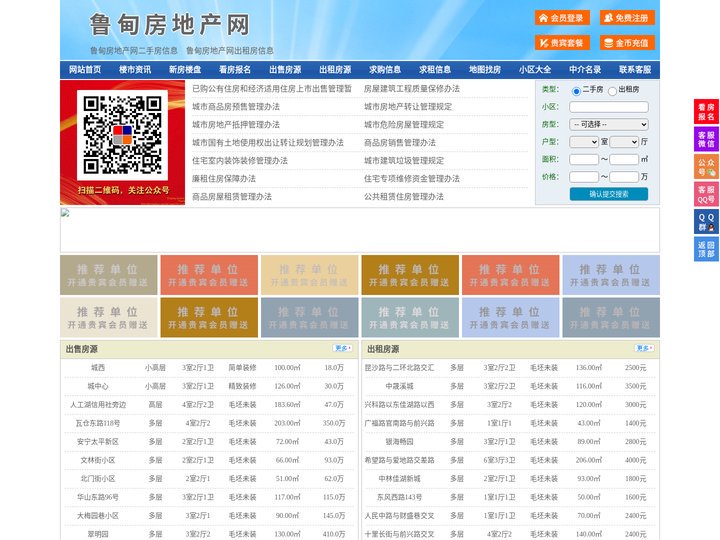The image size is (720, 540).
Task: Click the 会员登录 button
Action: pyautogui.click(x=562, y=18)
